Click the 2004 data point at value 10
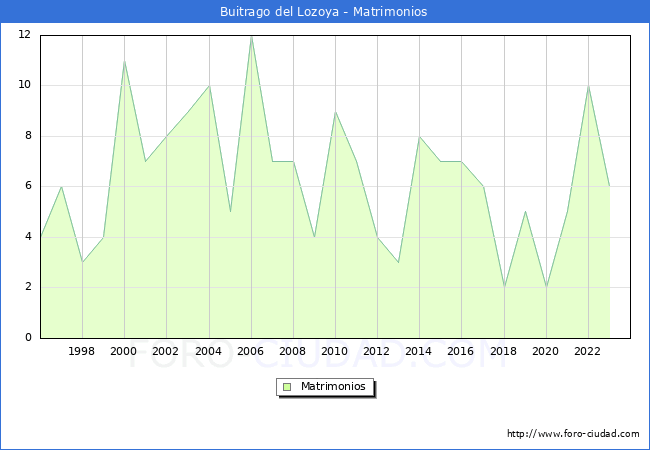This screenshot has width=650, height=450. pyautogui.click(x=209, y=86)
